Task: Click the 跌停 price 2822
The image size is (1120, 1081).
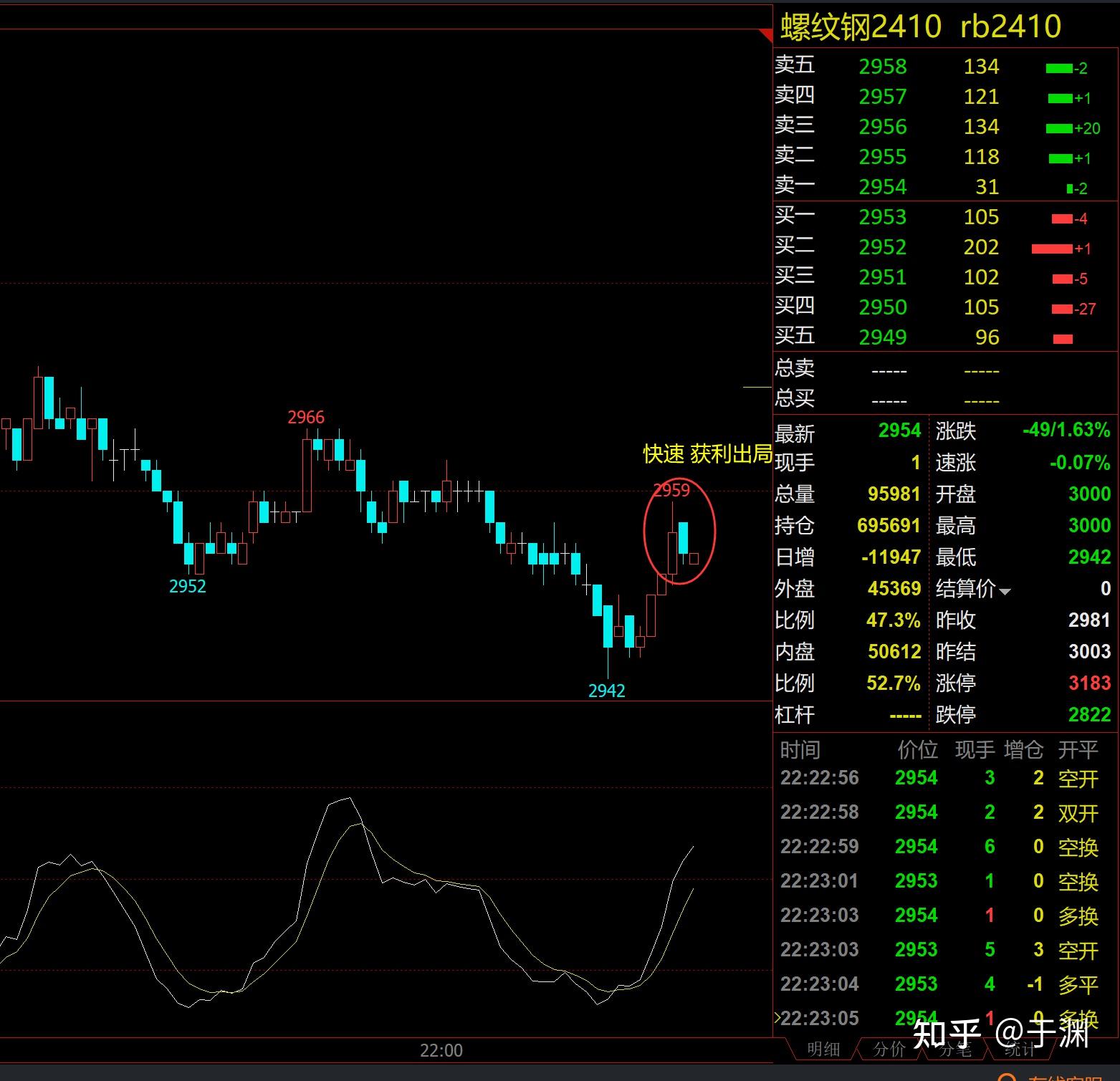Action: coord(1089,714)
